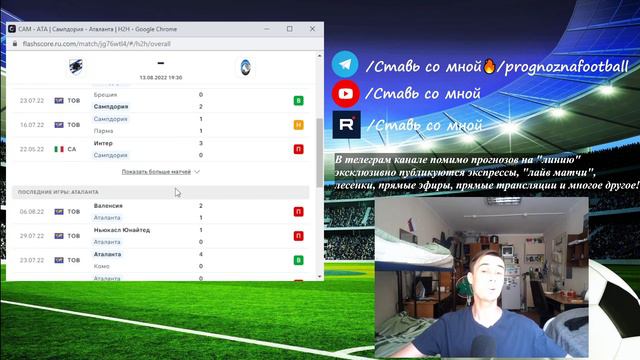
Task: Click red П badge for Ньюкасл Юнайтед match
Action: [x=298, y=236]
